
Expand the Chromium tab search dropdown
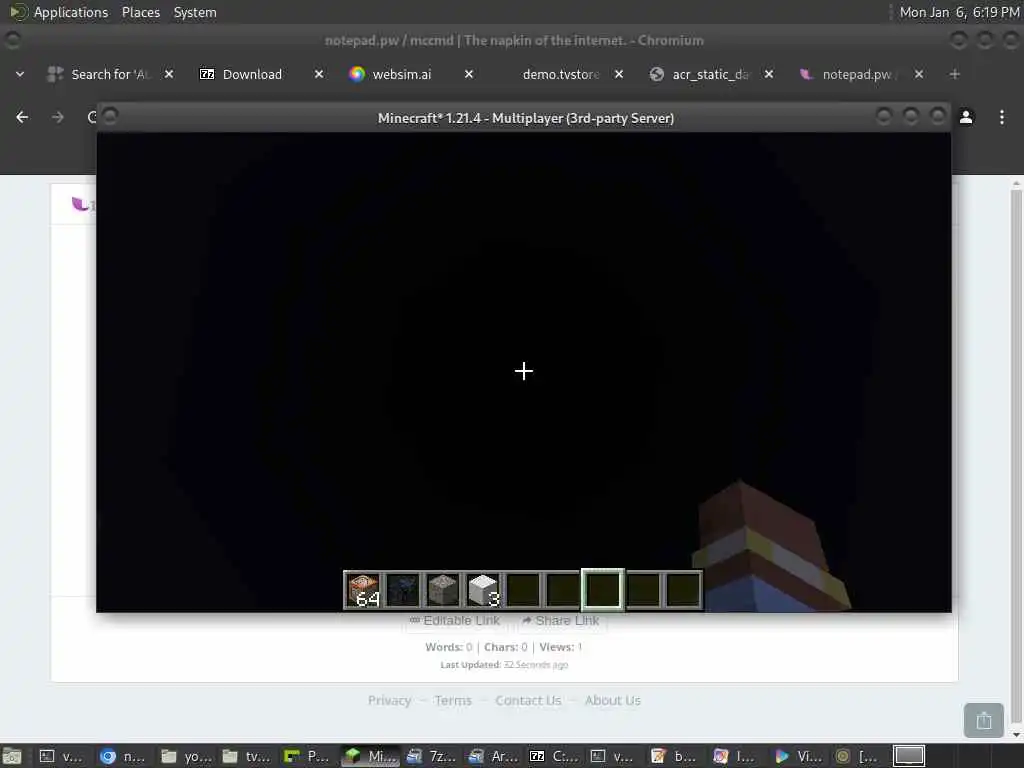pos(20,74)
